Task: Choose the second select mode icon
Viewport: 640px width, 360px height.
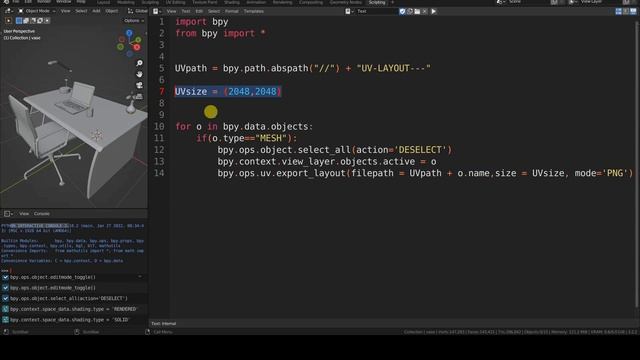Action: [26, 20]
